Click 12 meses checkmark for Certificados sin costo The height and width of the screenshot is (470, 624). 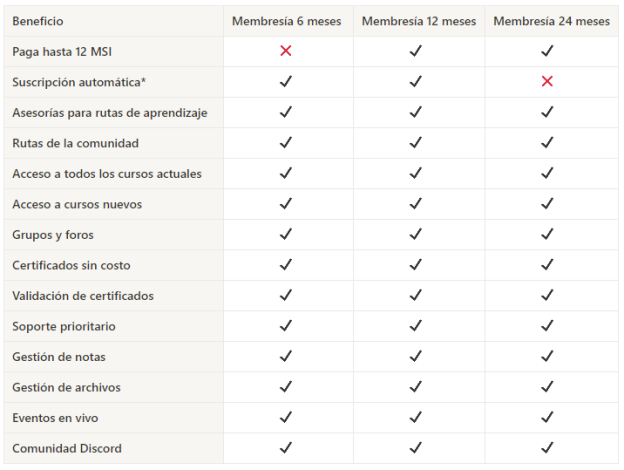416,265
